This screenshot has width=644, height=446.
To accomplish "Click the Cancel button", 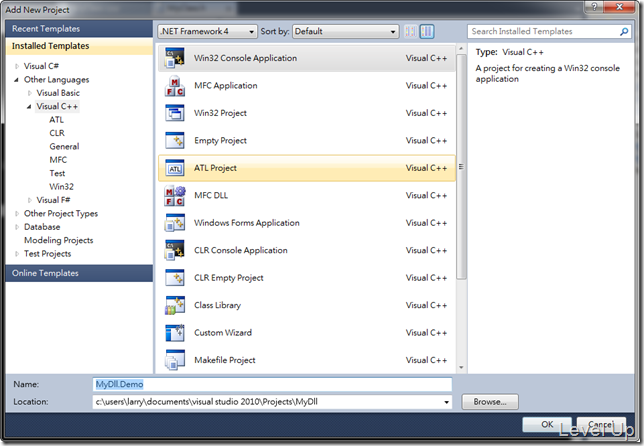I will pyautogui.click(x=601, y=424).
